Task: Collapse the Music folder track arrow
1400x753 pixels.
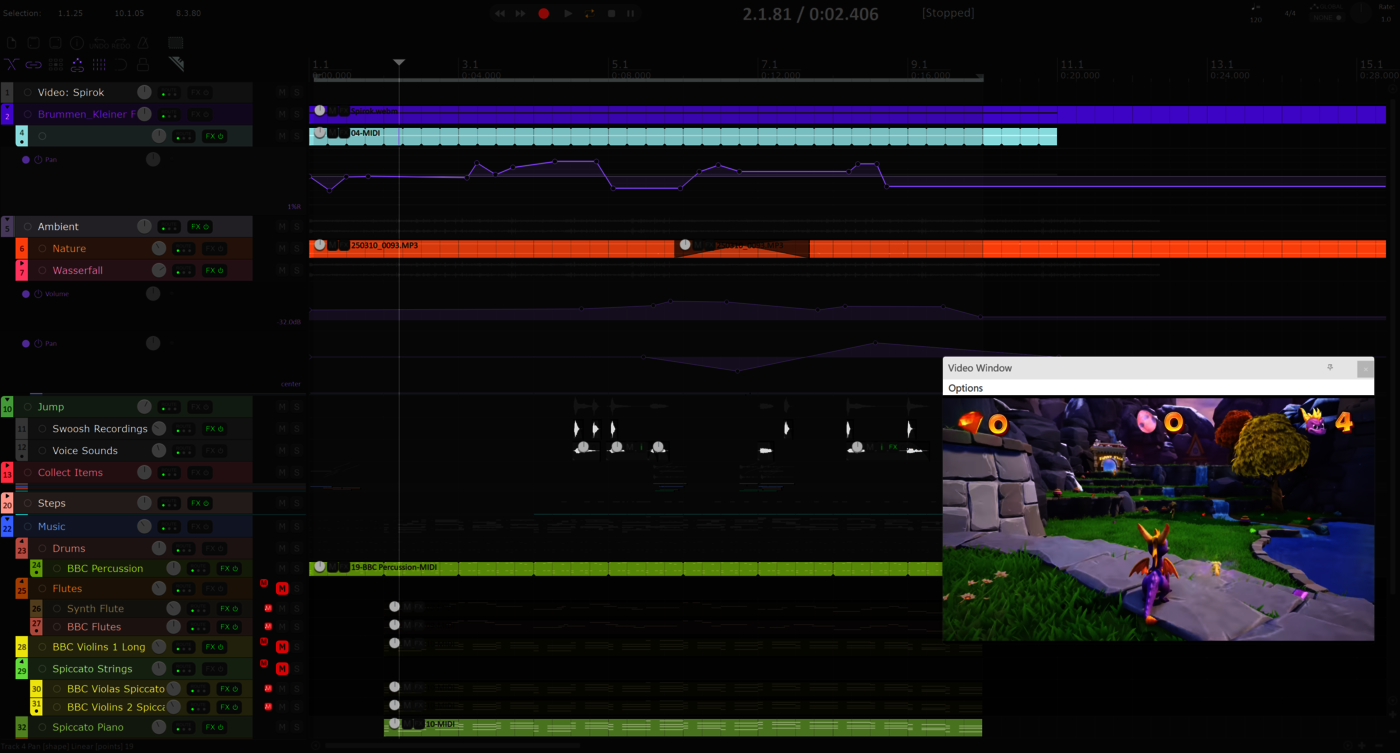Action: coord(7,519)
